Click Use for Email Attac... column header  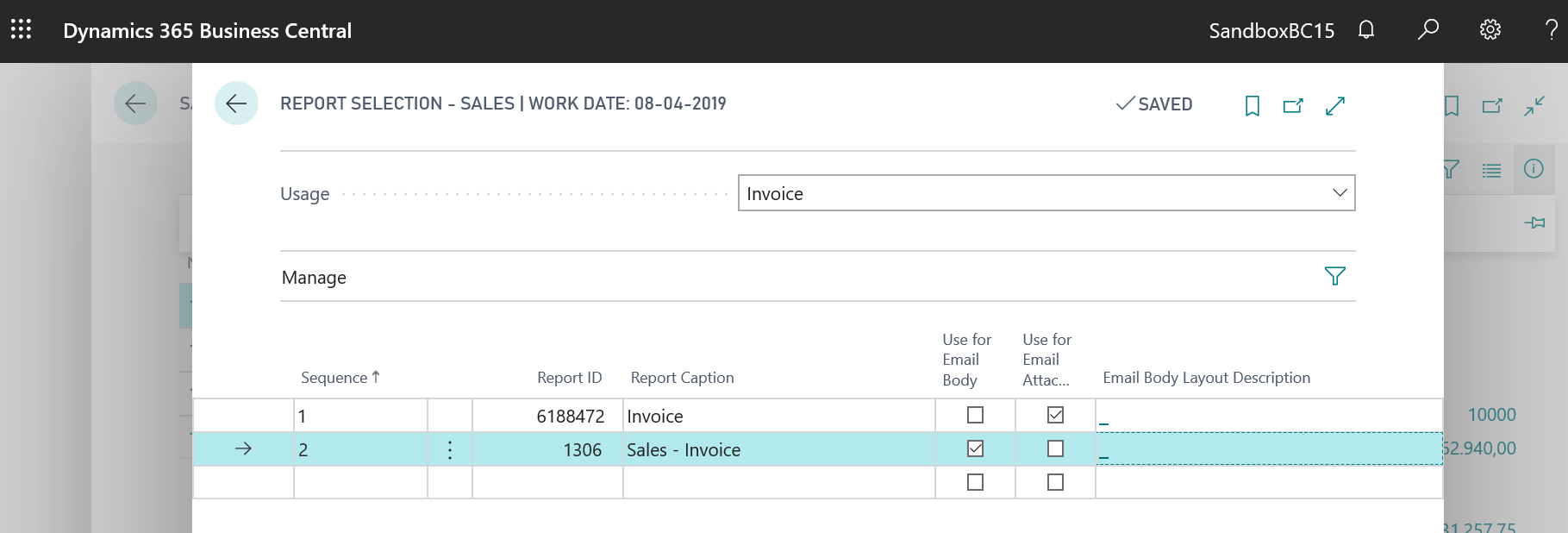(1046, 360)
